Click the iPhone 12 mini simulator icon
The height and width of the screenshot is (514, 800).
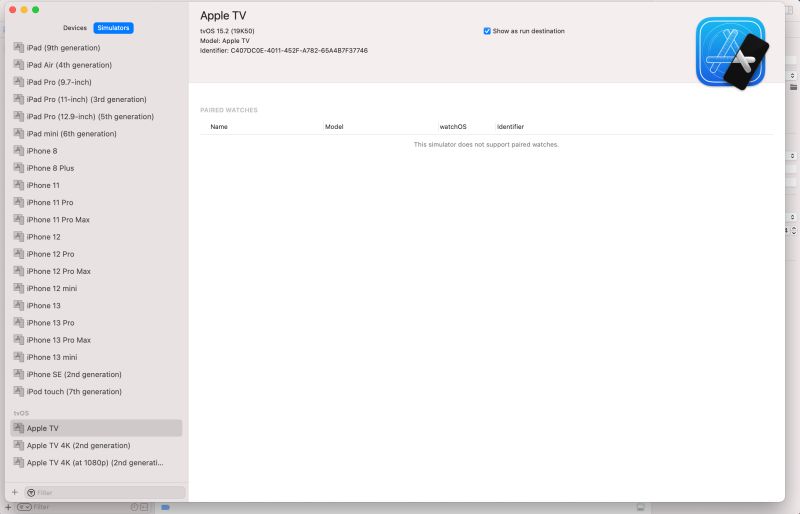[19, 288]
